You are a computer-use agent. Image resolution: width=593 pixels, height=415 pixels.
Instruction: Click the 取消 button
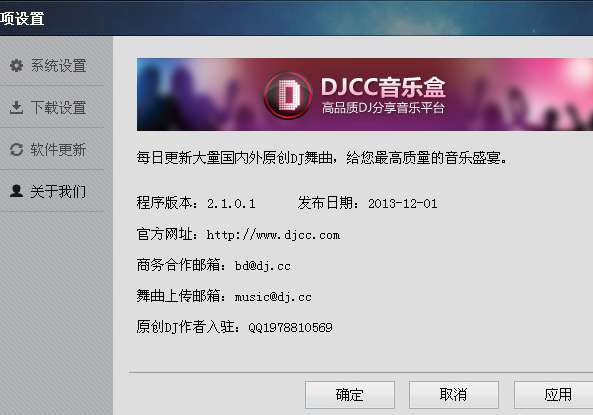click(x=453, y=395)
